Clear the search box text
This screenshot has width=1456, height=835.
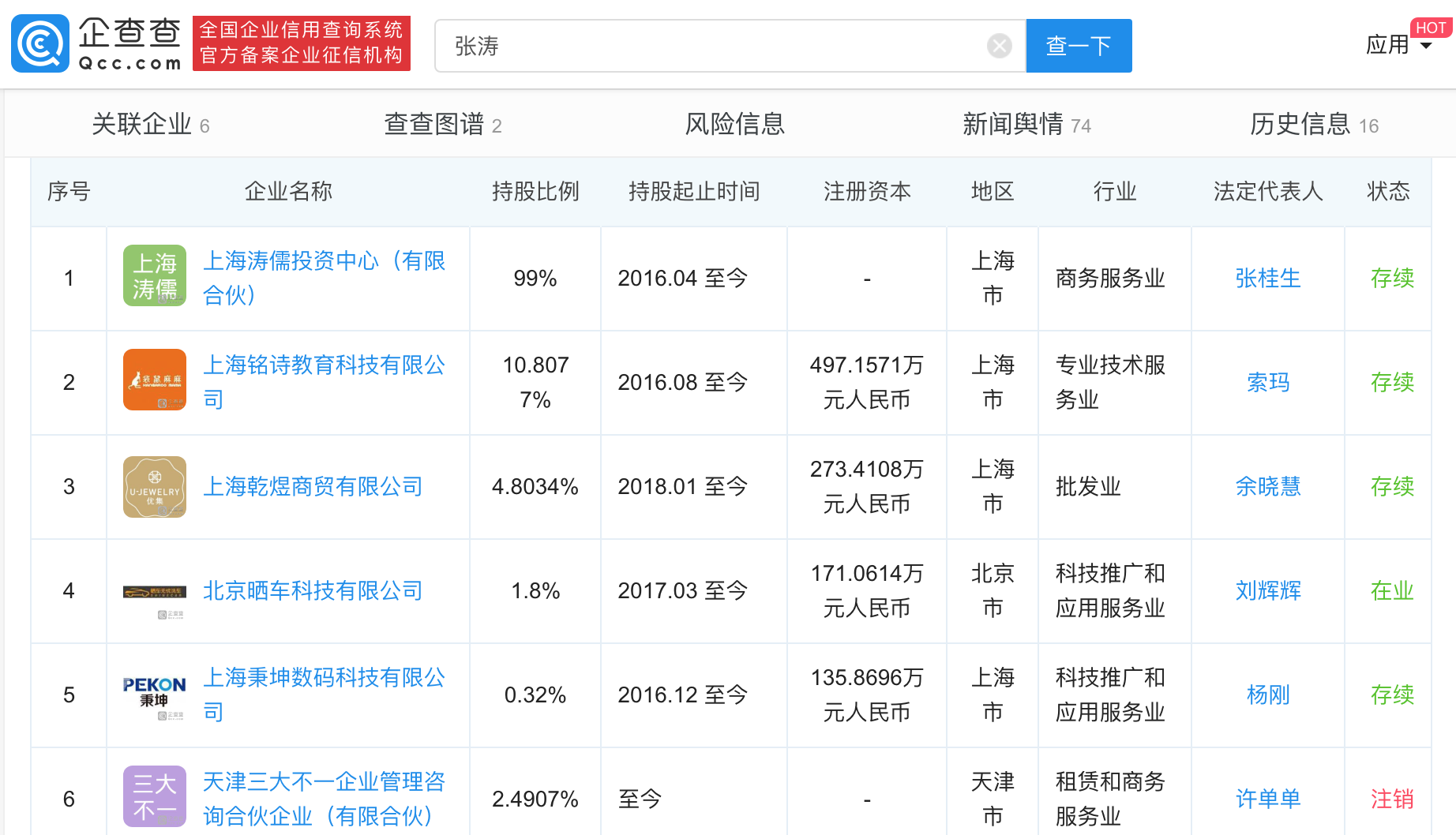click(999, 46)
